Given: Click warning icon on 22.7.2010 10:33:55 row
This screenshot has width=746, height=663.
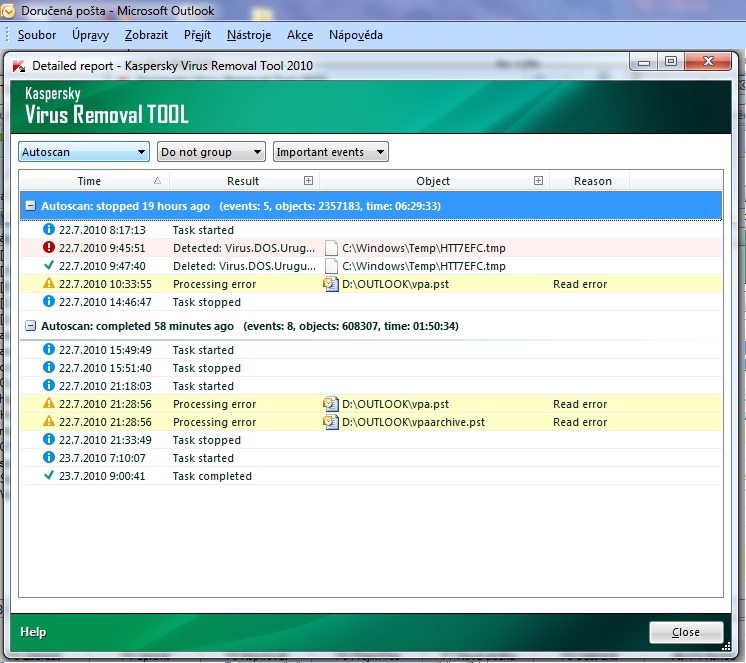Looking at the screenshot, I should [x=49, y=284].
